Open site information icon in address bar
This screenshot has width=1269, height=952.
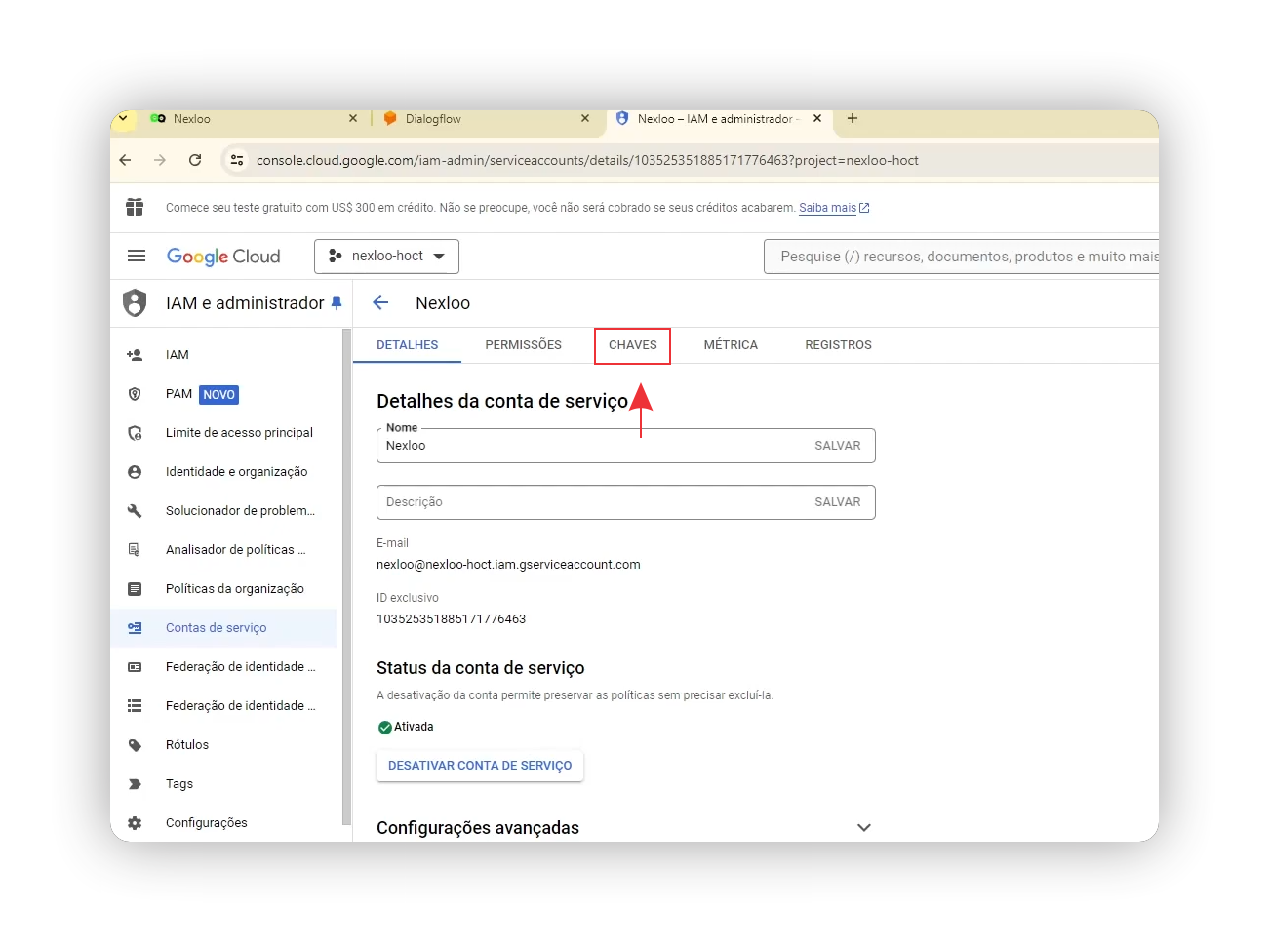[236, 160]
